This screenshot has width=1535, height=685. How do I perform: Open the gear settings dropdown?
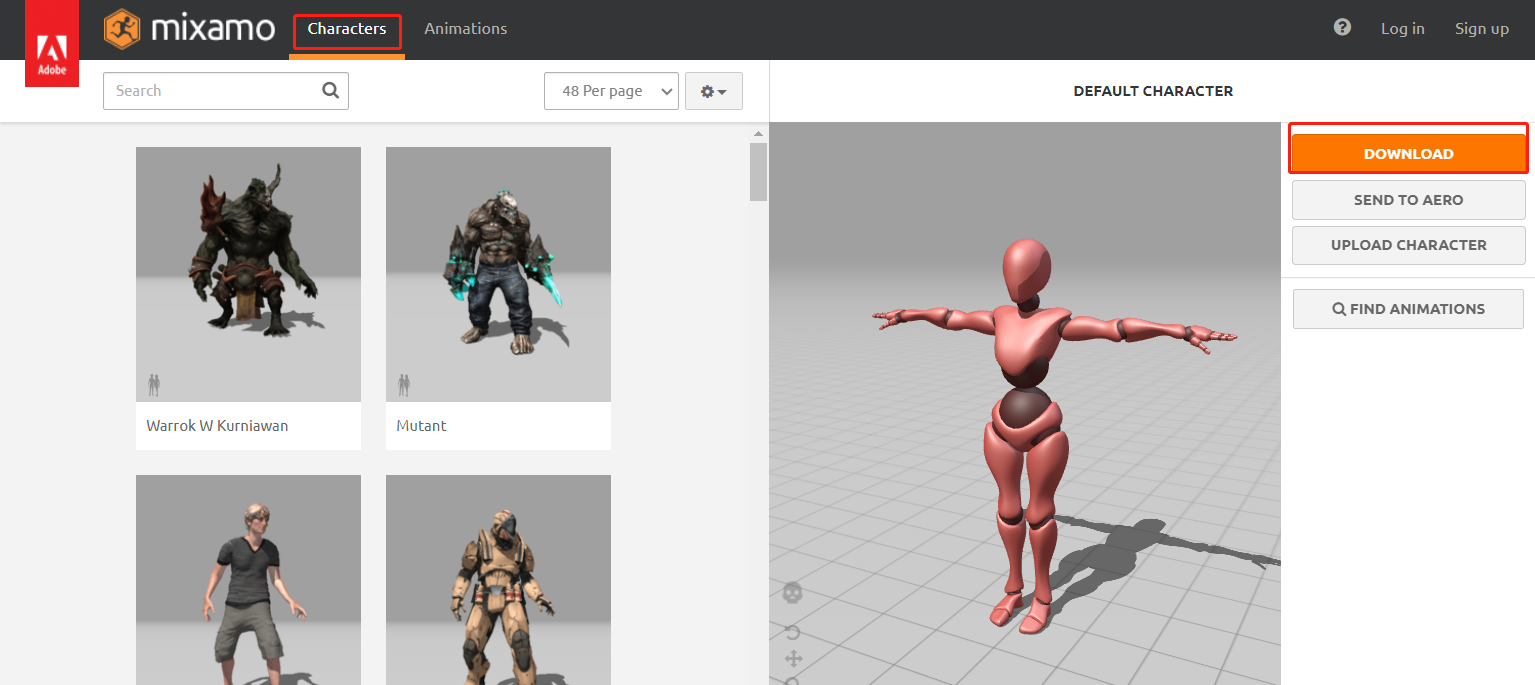coord(713,91)
